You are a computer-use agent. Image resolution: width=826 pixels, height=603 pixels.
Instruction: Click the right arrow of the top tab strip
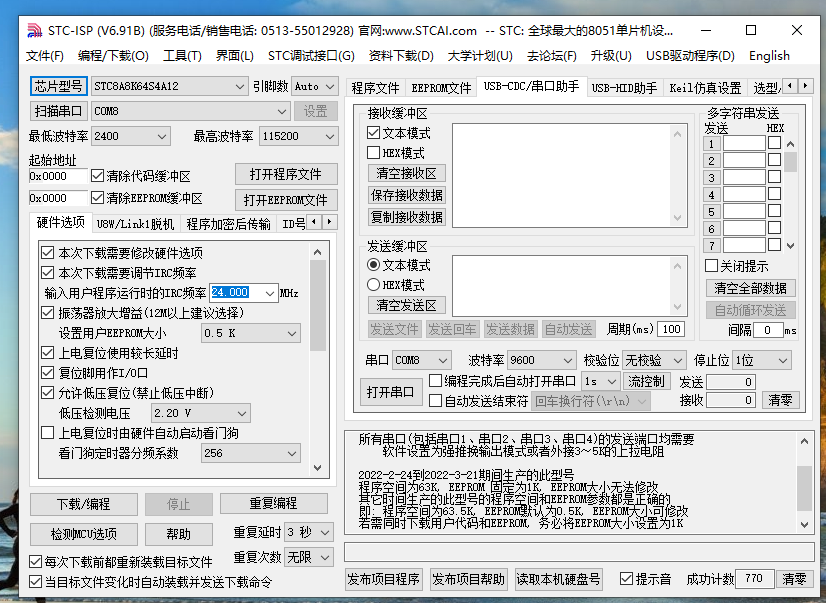(805, 85)
